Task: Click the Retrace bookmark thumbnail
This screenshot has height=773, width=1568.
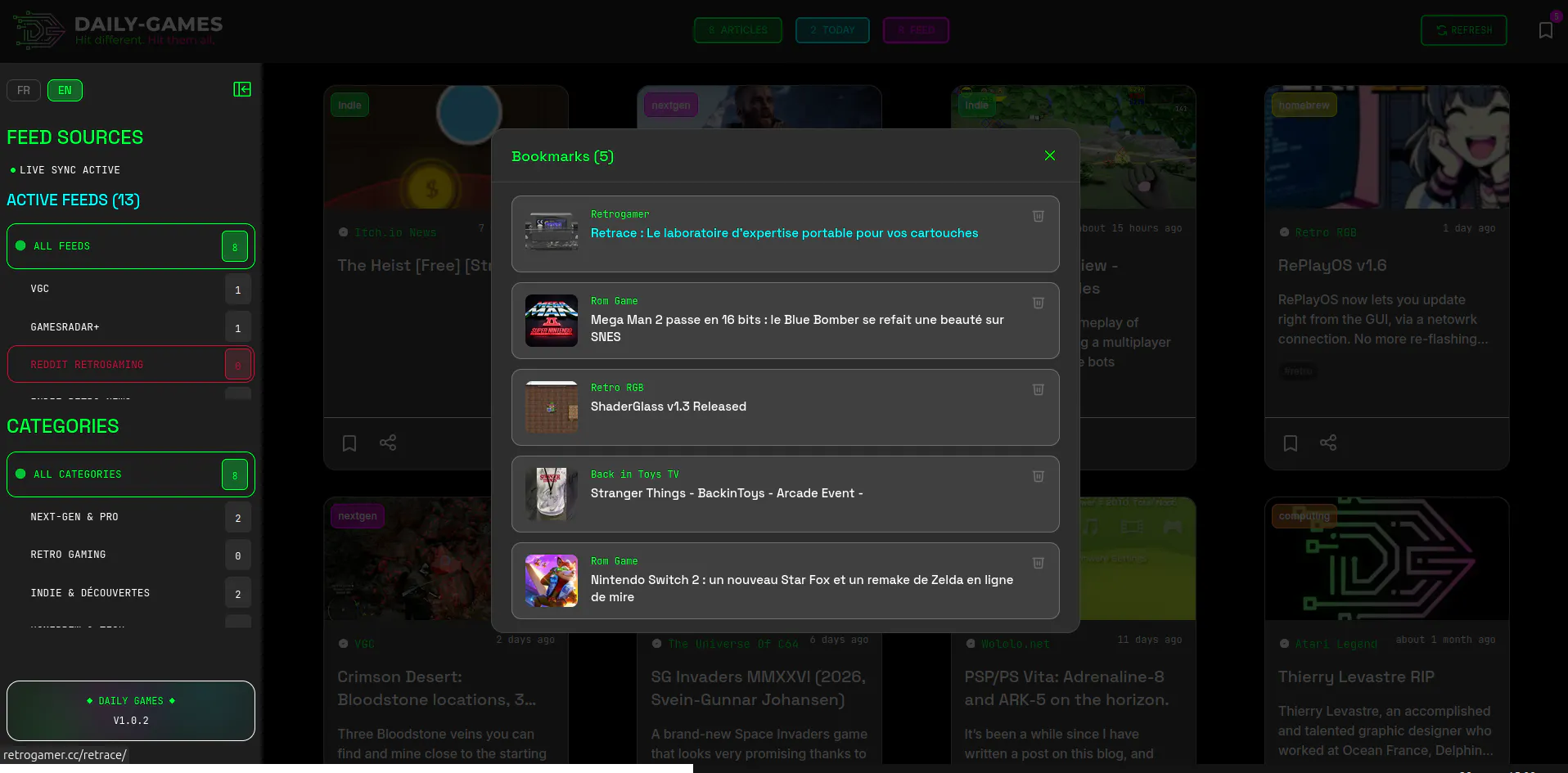Action: [552, 234]
